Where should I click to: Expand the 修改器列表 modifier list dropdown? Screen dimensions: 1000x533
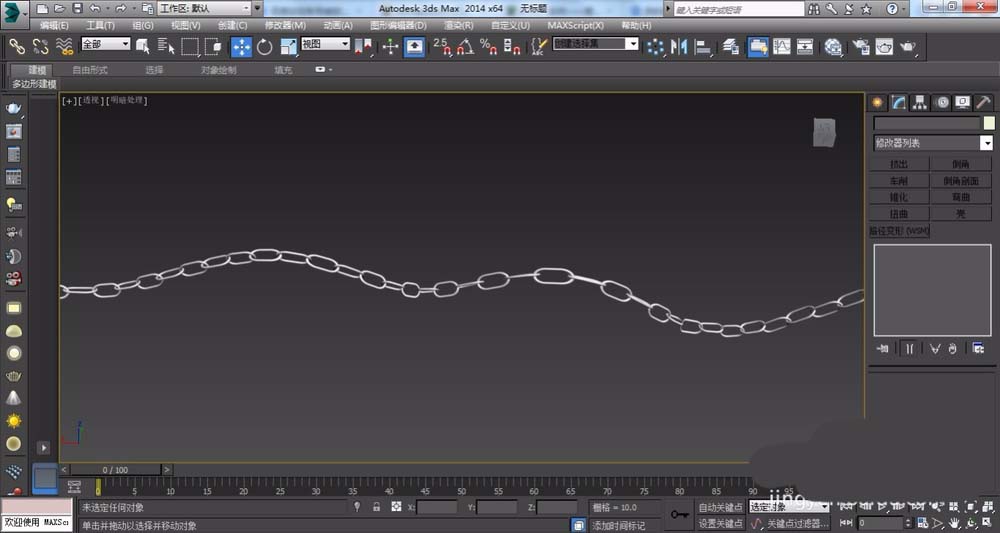[x=932, y=143]
